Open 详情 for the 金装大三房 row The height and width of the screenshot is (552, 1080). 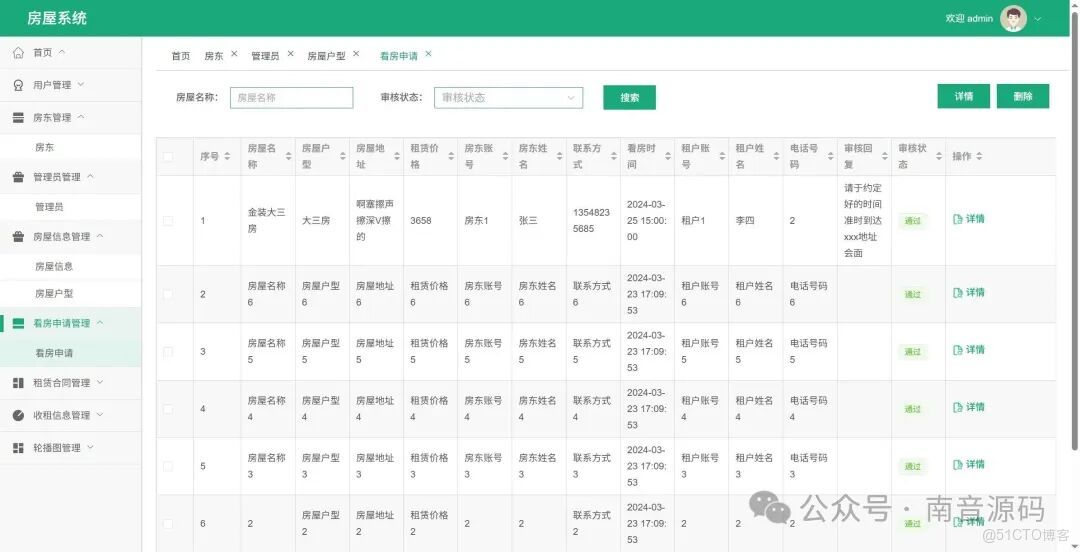[969, 219]
